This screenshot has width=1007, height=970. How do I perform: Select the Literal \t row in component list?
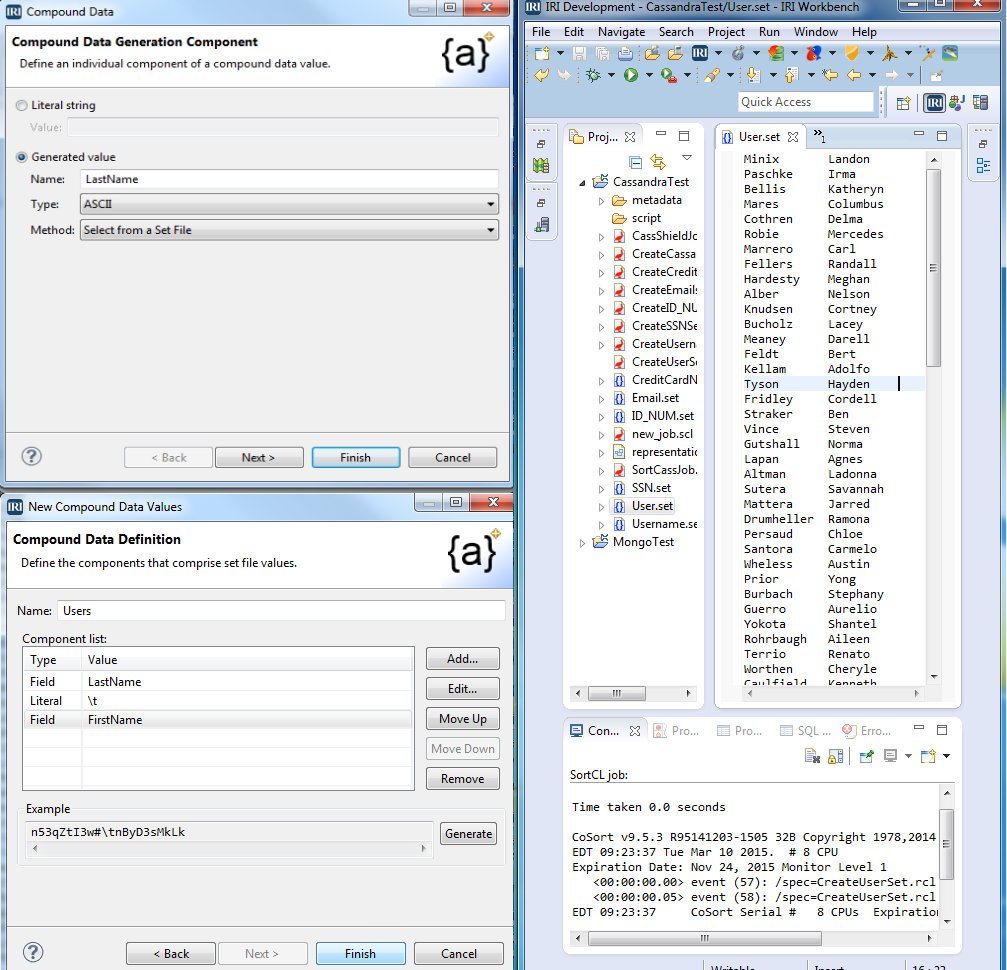point(218,701)
